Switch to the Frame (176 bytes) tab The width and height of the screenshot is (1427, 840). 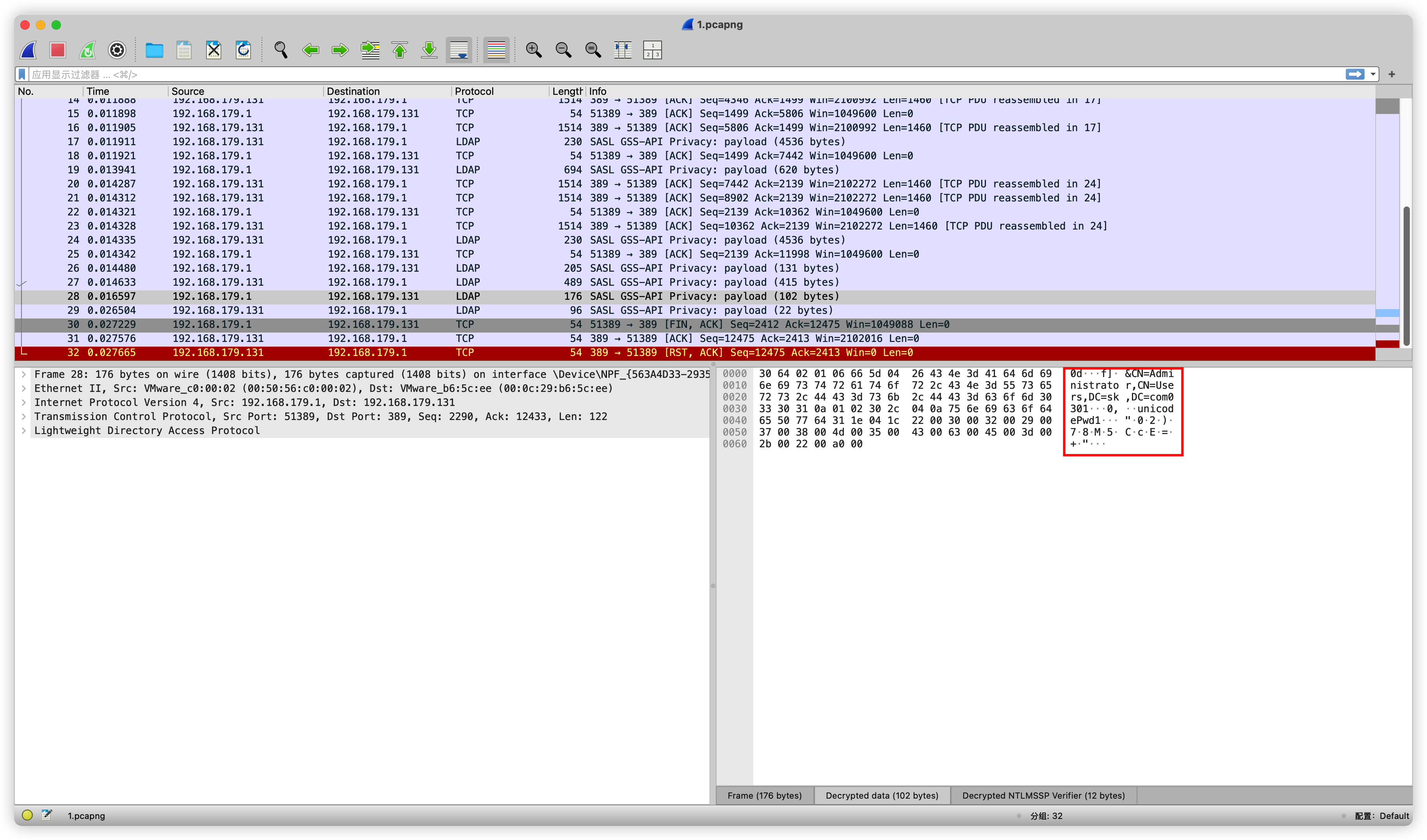[x=765, y=795]
